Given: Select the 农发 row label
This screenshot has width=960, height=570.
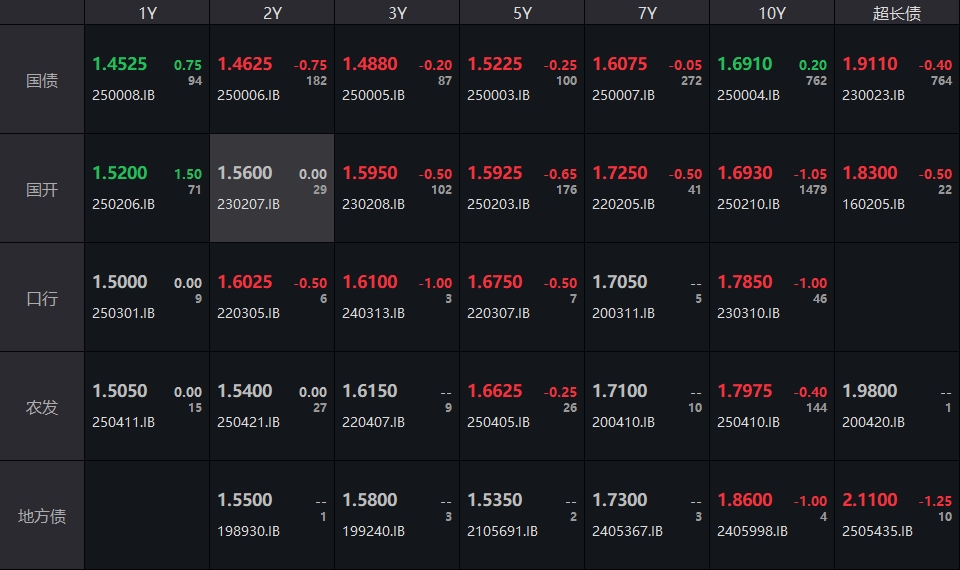Looking at the screenshot, I should (42, 407).
